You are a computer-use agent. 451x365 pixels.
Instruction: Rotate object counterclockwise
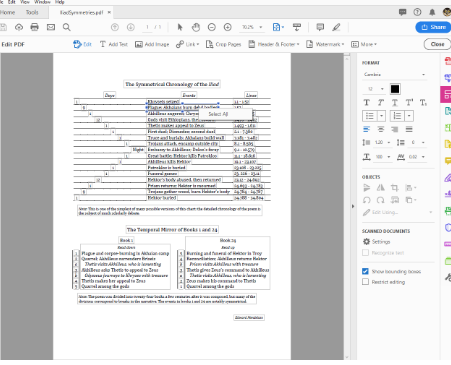pyautogui.click(x=367, y=200)
